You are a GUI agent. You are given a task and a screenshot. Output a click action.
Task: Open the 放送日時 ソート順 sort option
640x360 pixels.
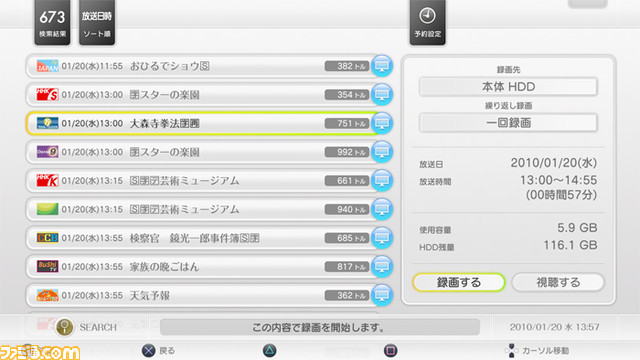[97, 22]
